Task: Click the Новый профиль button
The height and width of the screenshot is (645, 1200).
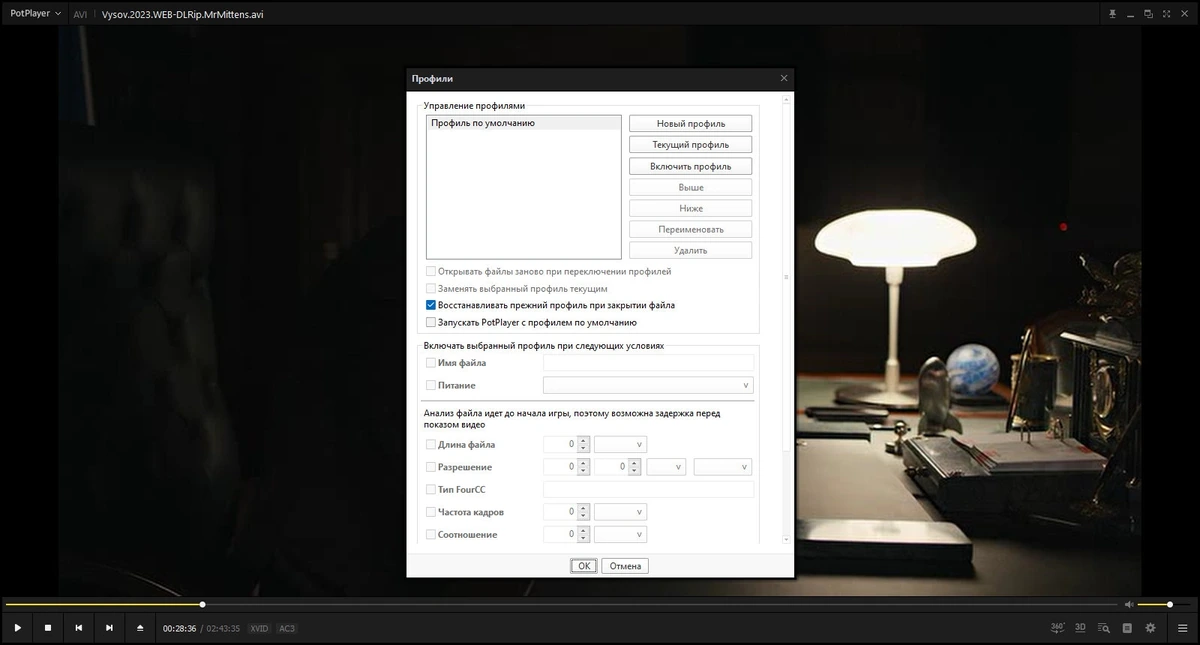Action: (690, 124)
